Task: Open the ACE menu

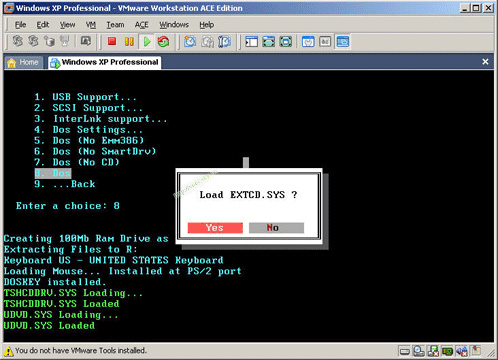Action: coord(142,25)
